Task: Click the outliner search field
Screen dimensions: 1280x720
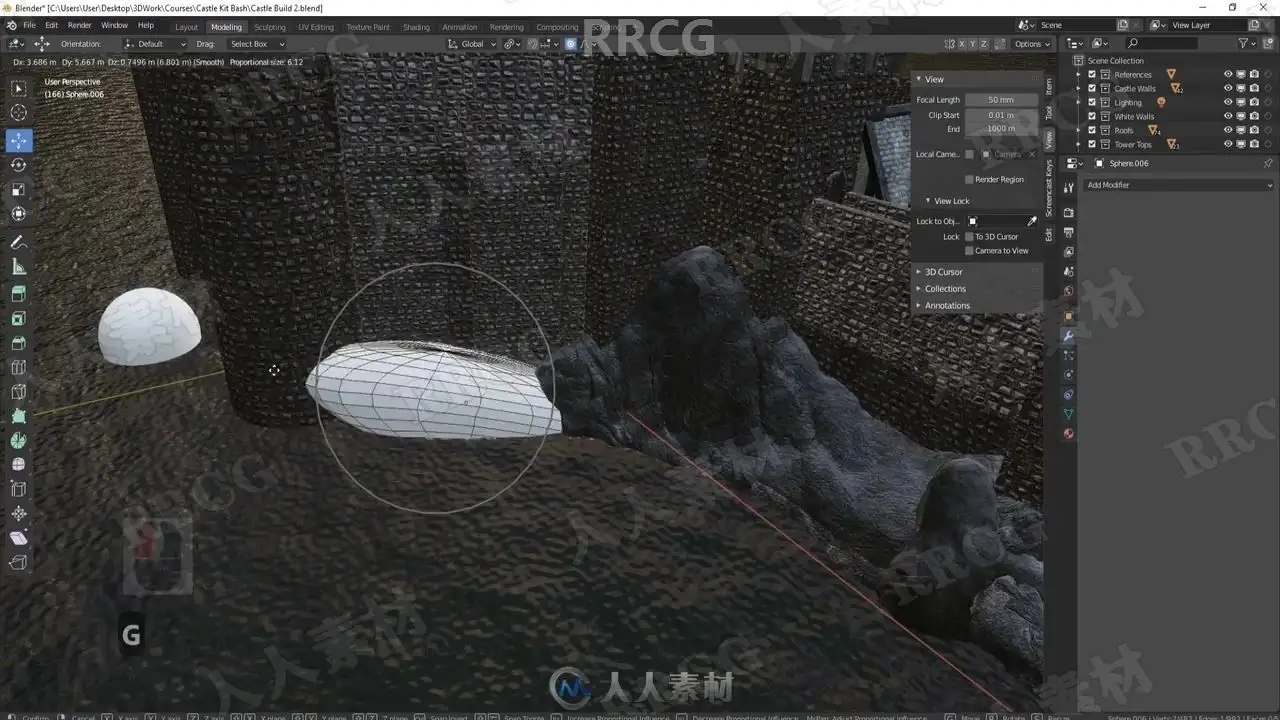Action: coord(1160,43)
